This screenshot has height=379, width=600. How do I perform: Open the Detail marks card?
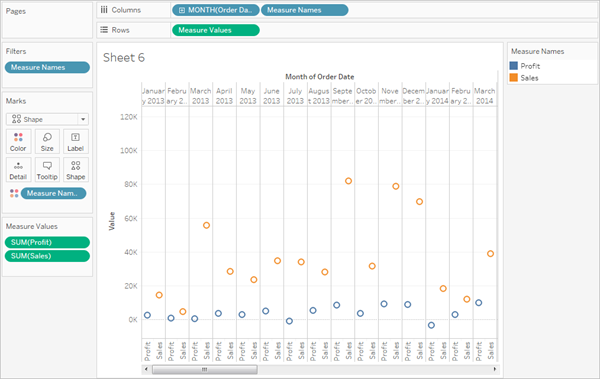18,170
